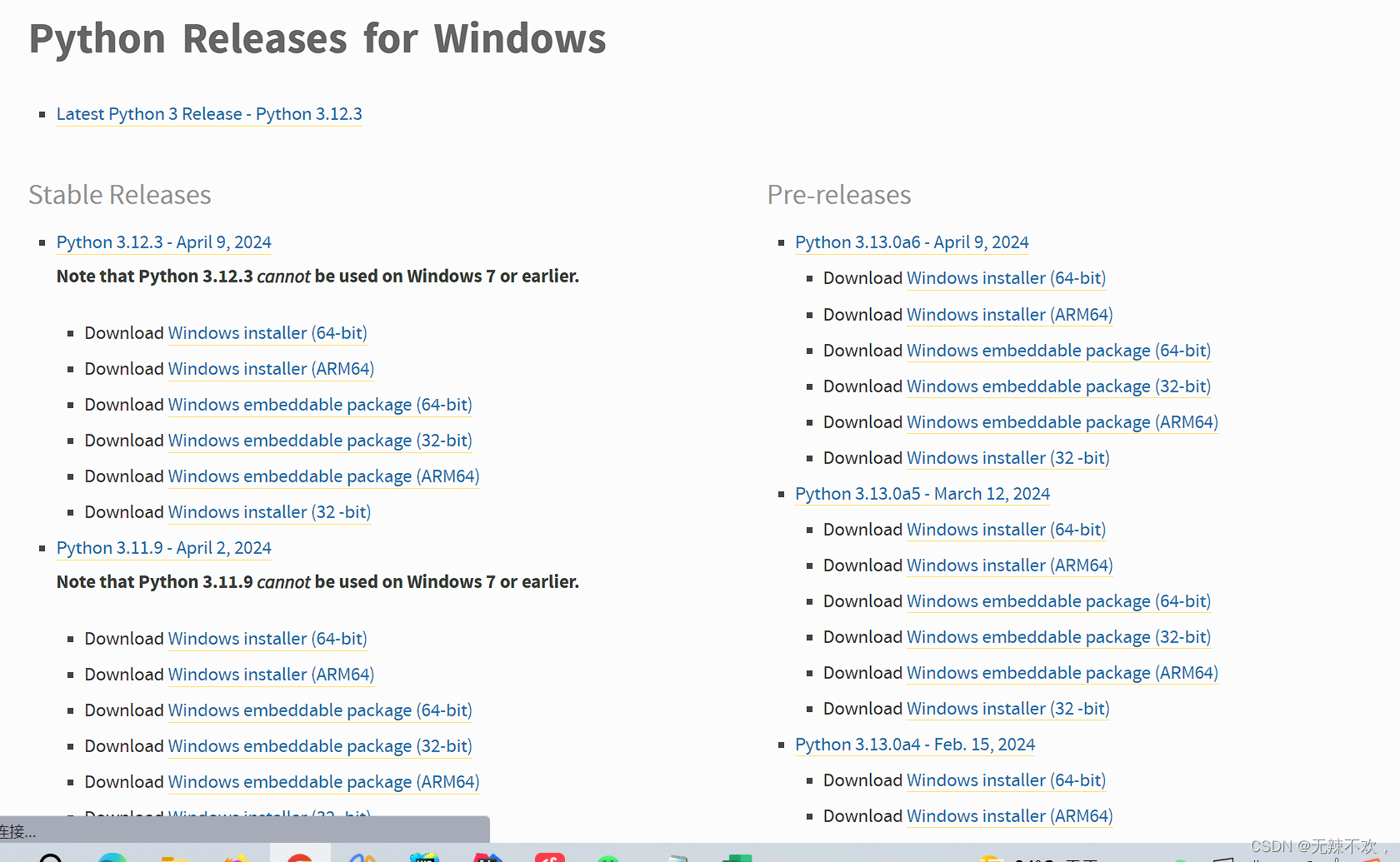
Task: Download Python 3.12.3 Windows installer (ARM64)
Action: point(271,369)
